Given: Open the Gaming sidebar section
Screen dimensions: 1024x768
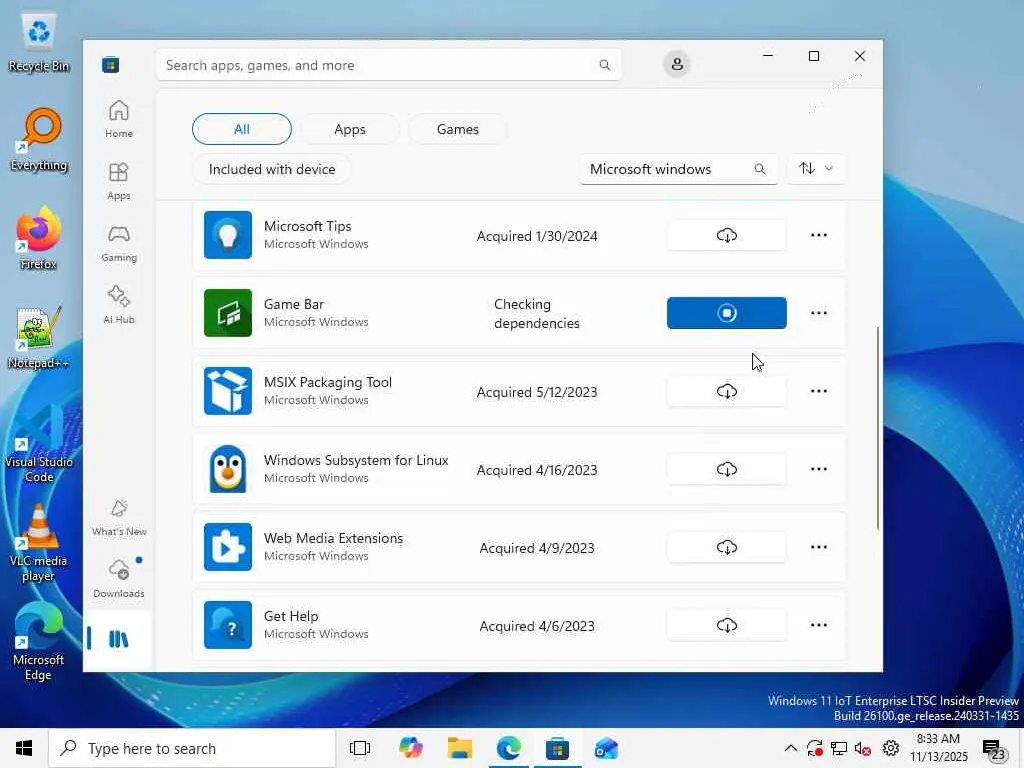Looking at the screenshot, I should pos(118,243).
